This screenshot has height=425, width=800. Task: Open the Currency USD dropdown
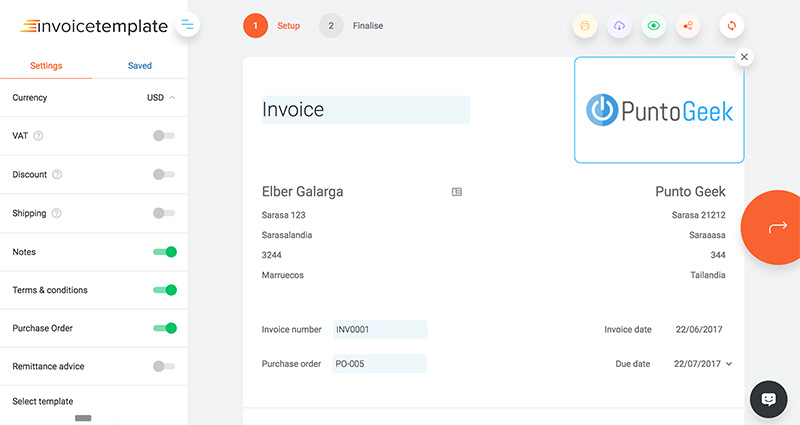point(161,98)
